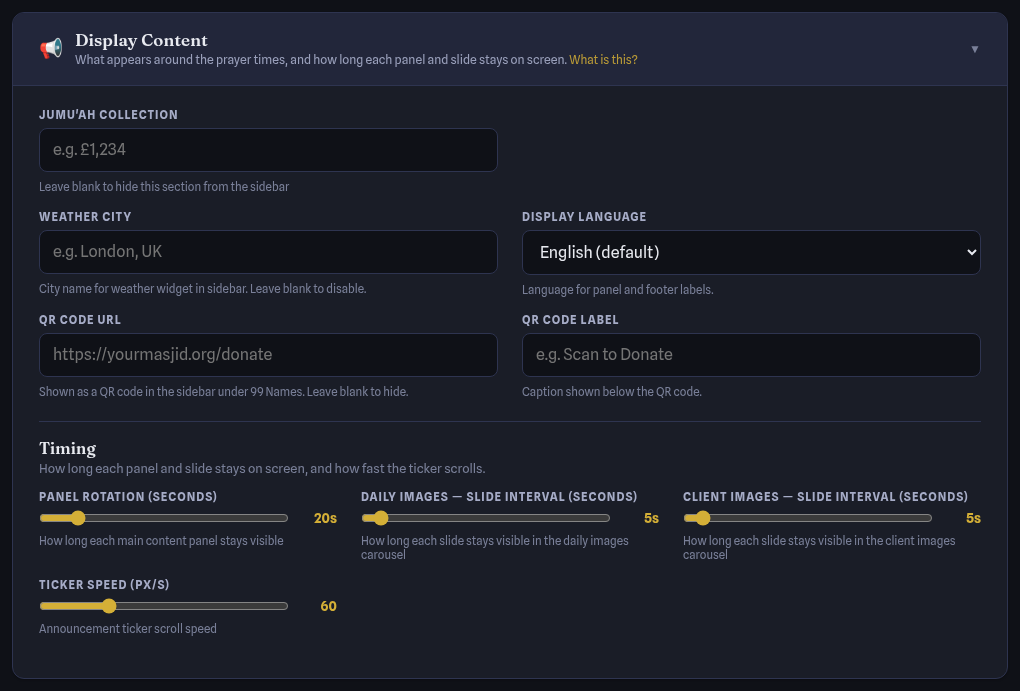Click the 'Leave blank to hide this section' hint
This screenshot has width=1020, height=691.
pos(164,187)
